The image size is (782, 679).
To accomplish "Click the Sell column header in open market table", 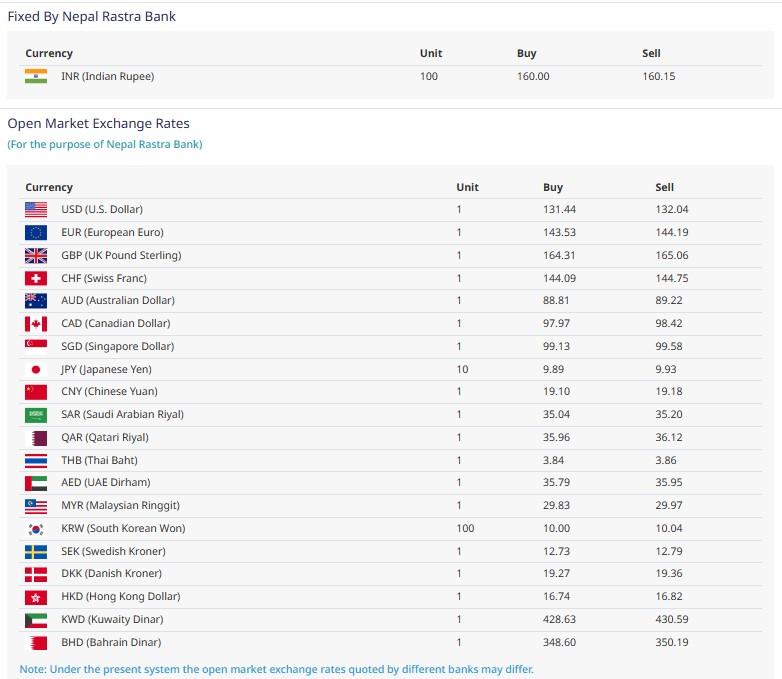I will (664, 187).
